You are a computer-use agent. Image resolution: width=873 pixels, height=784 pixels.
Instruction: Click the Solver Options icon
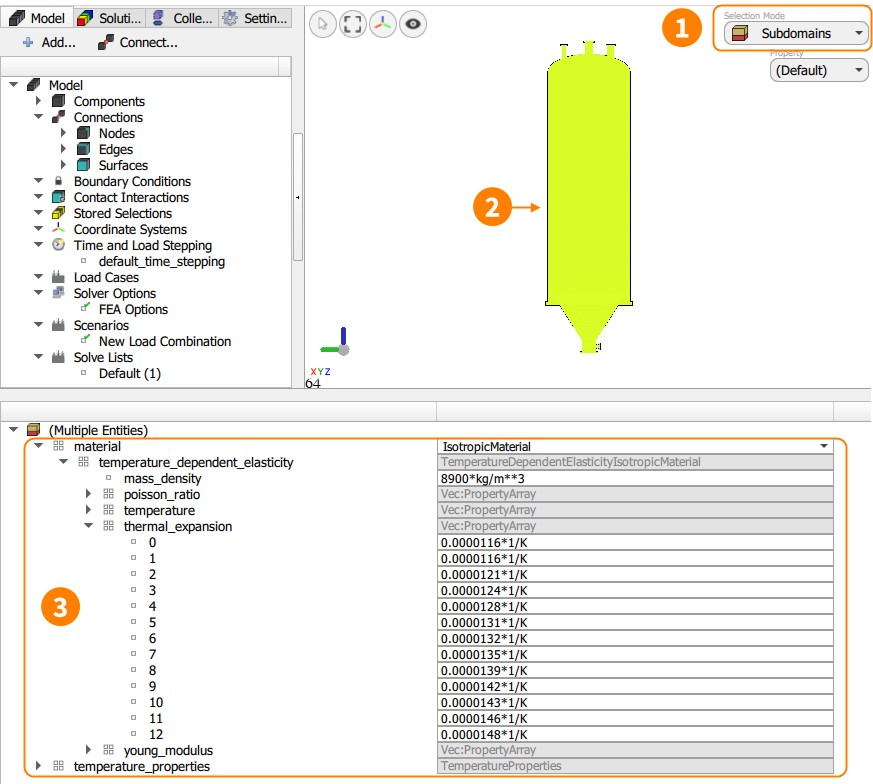click(58, 293)
